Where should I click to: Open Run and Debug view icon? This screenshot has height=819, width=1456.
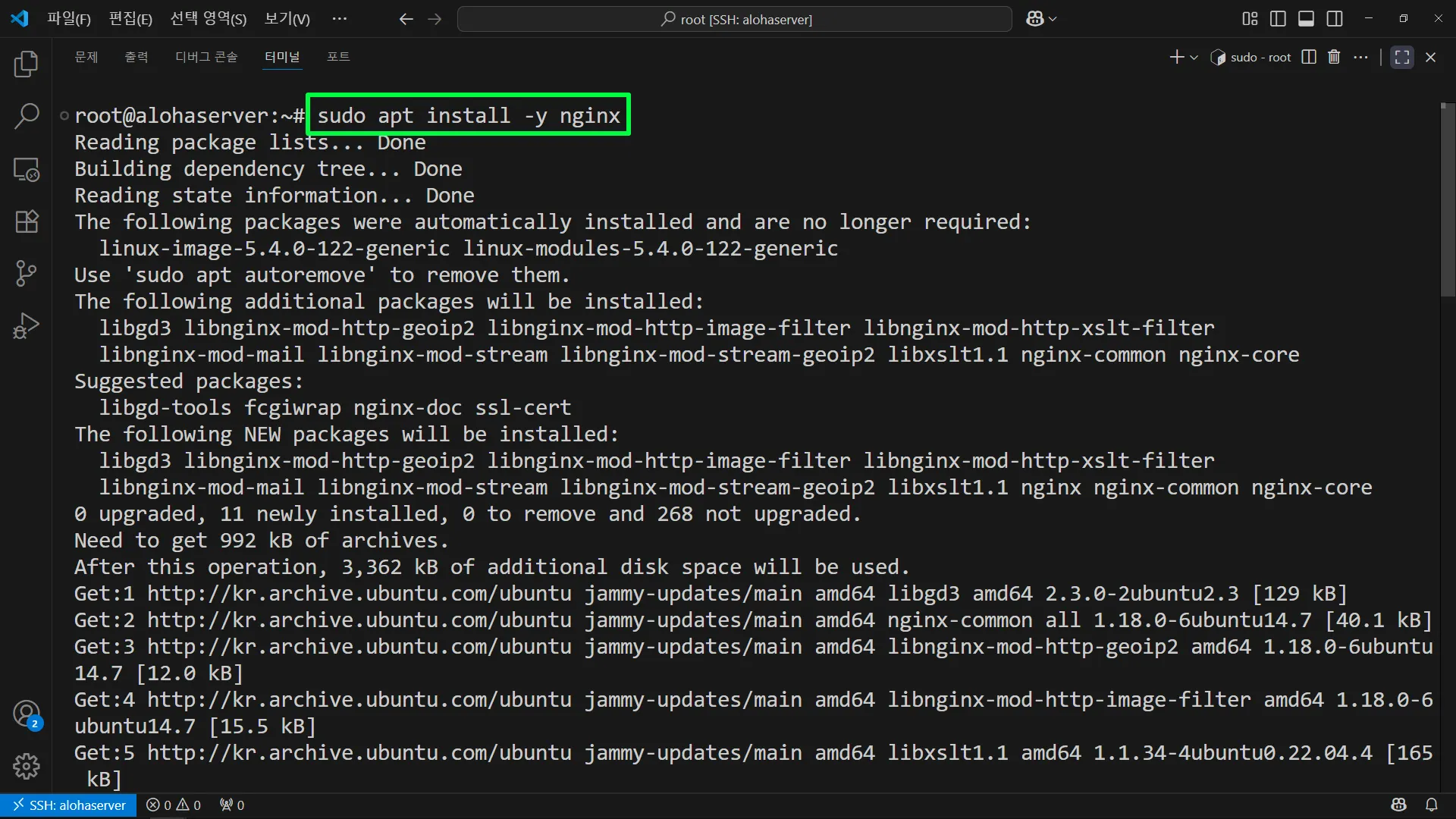27,326
